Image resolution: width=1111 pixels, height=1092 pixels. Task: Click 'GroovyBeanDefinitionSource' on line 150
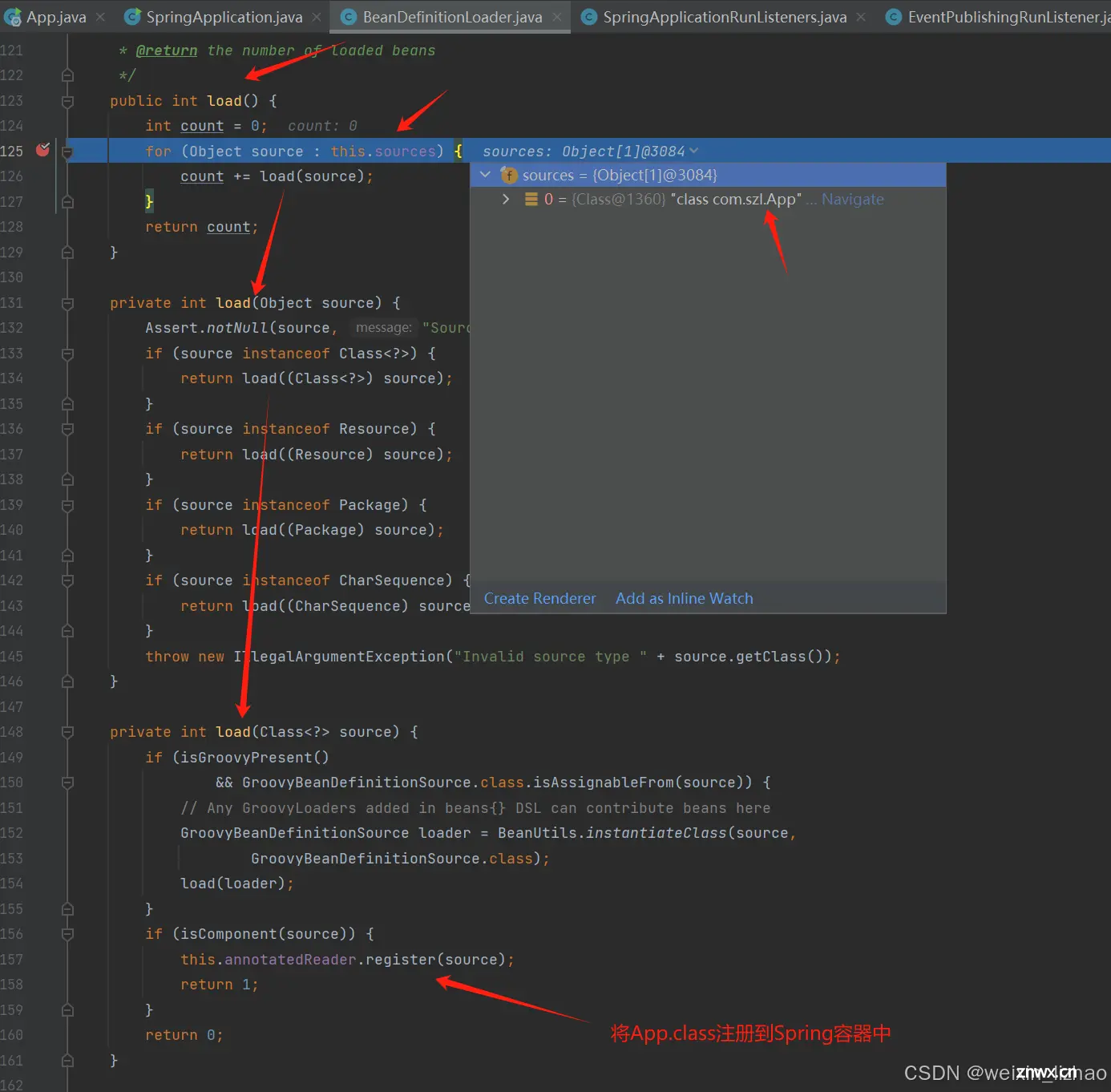(x=357, y=782)
